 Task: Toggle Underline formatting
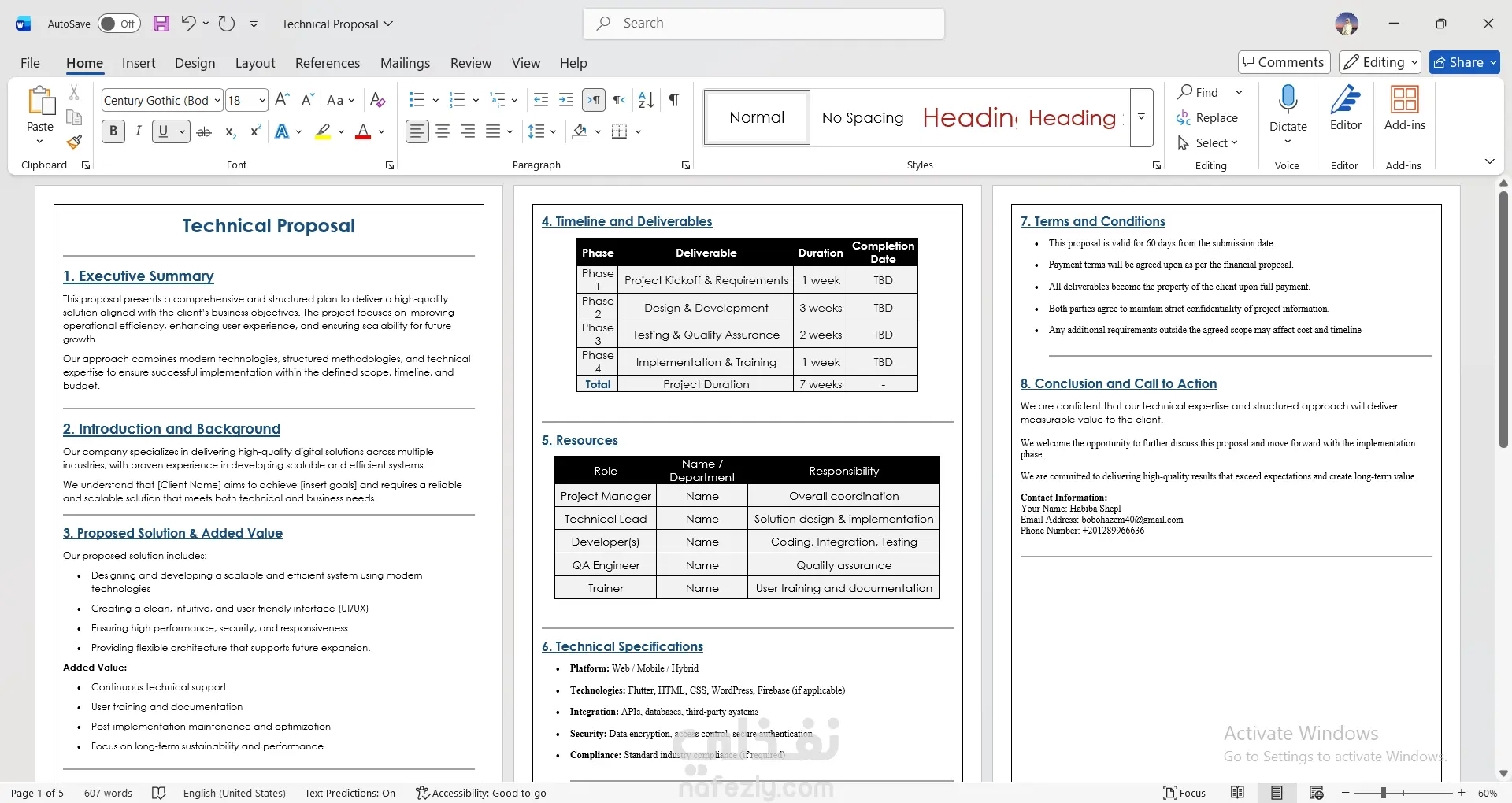coord(163,131)
